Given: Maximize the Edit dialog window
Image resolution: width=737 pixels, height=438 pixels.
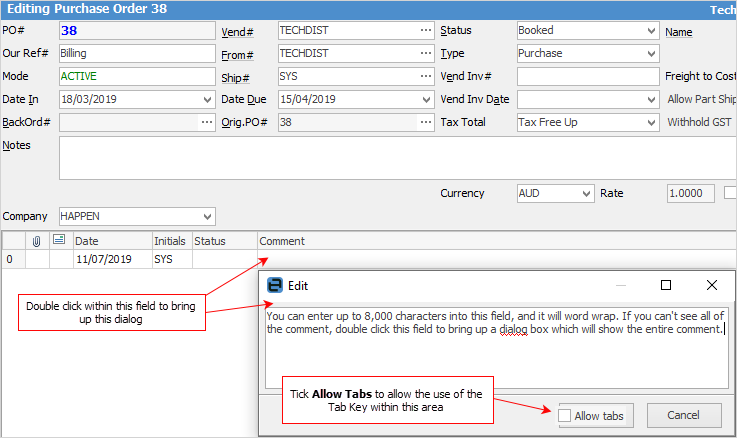Looking at the screenshot, I should [x=666, y=285].
